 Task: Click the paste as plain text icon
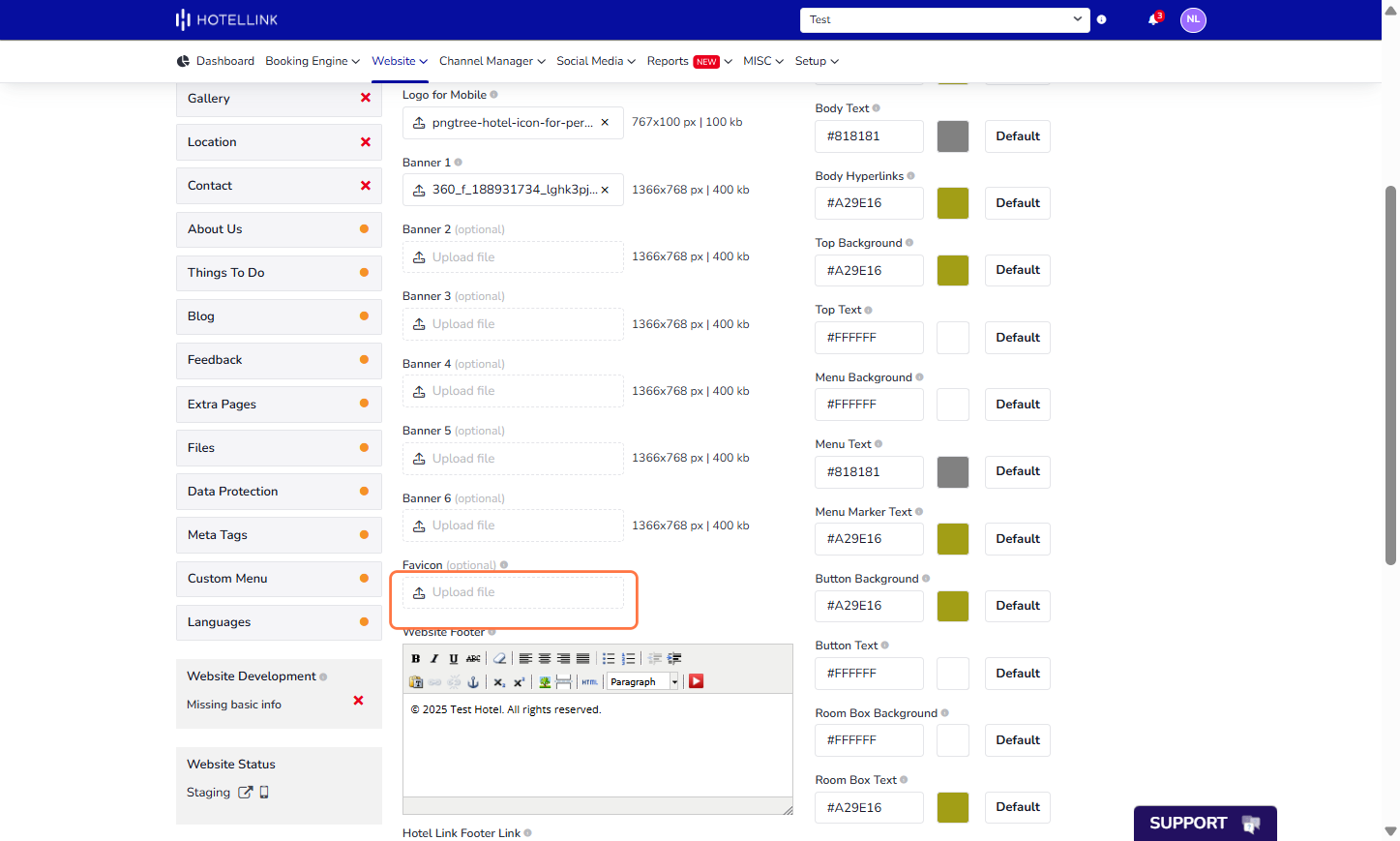[416, 681]
